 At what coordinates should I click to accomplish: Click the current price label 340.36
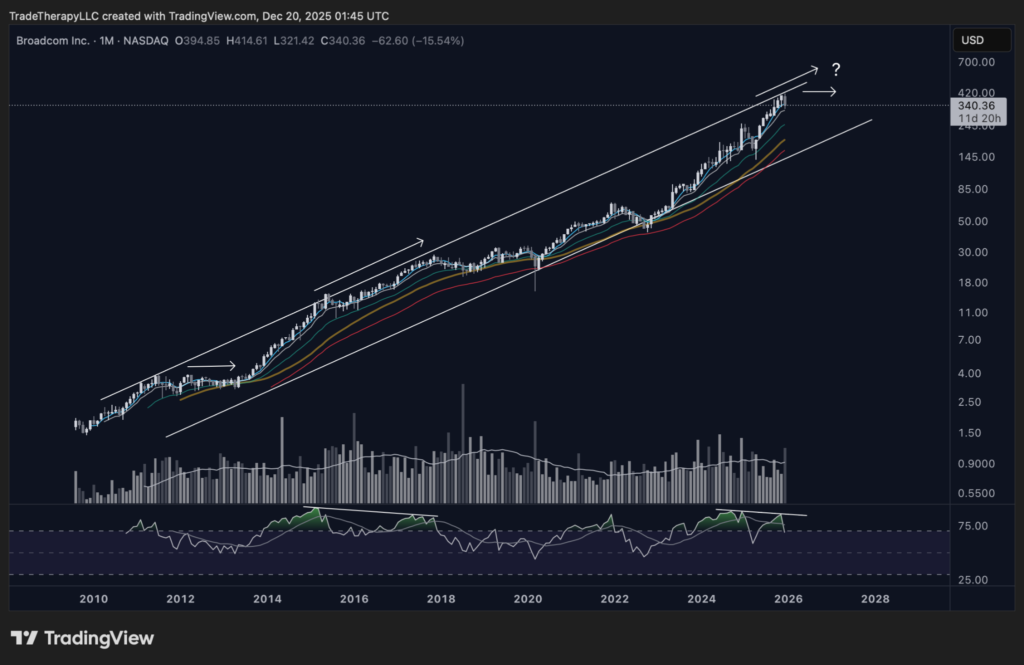[x=974, y=105]
